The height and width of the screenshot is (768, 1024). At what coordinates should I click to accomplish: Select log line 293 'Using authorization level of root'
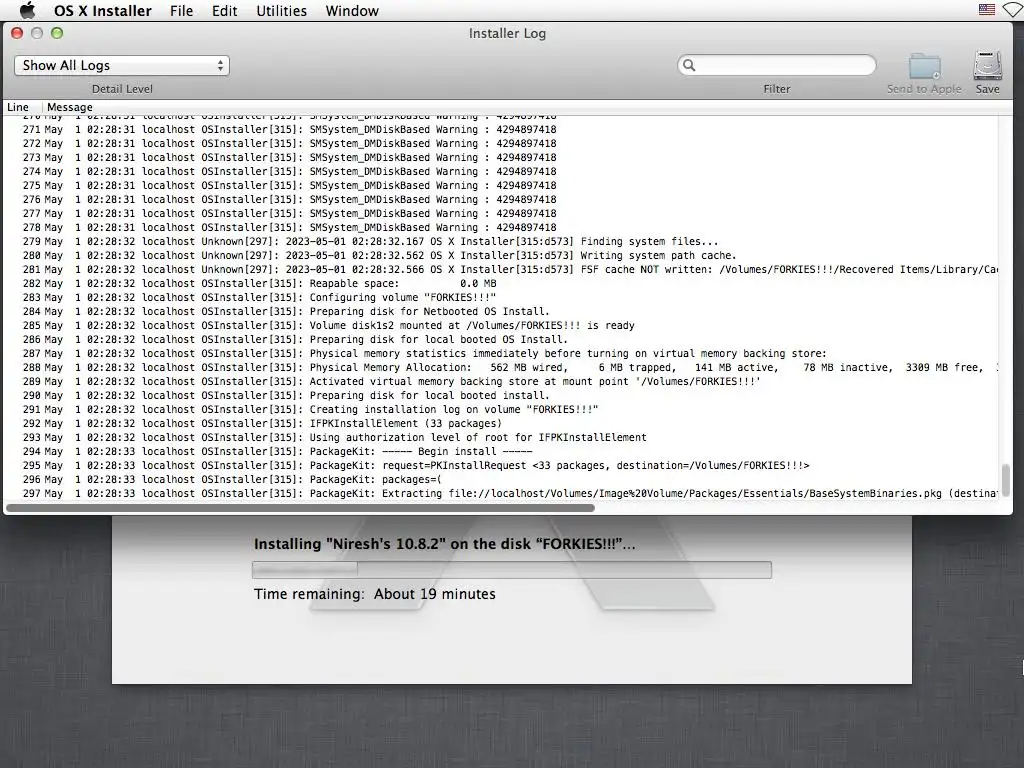[502, 438]
